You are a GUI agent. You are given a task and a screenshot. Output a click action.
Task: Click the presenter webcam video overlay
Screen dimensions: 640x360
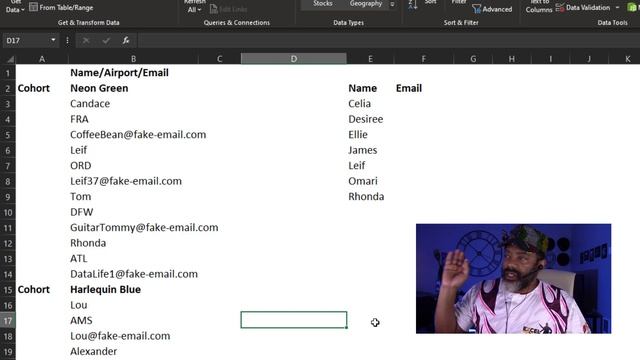tap(513, 279)
